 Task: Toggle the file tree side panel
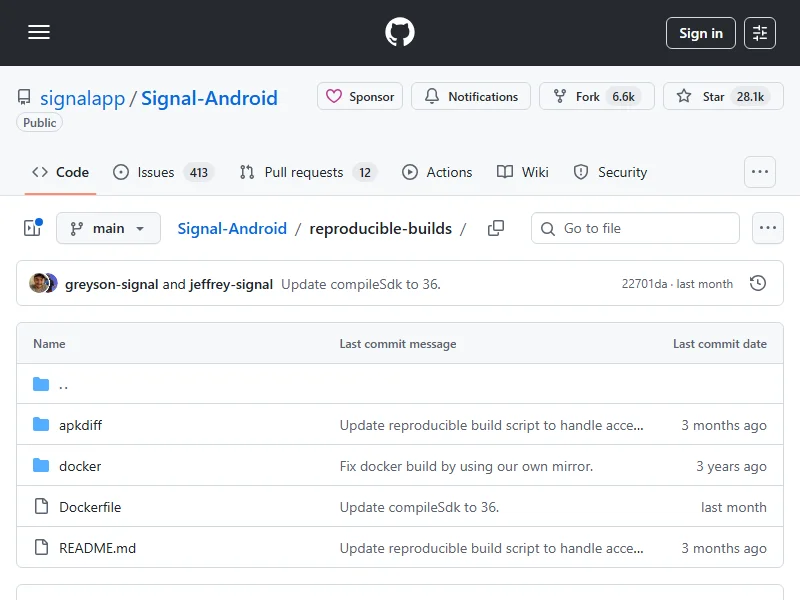click(32, 228)
